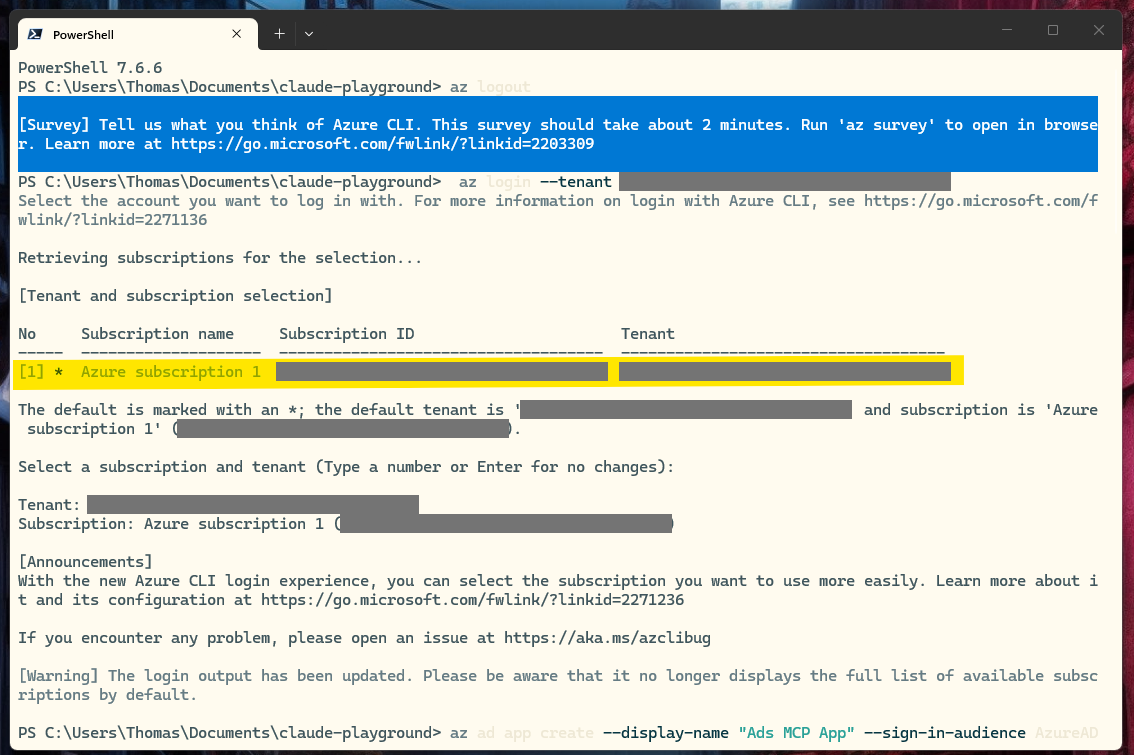Image resolution: width=1134 pixels, height=755 pixels.
Task: Click the '--tenant' argument text
Action: (576, 182)
